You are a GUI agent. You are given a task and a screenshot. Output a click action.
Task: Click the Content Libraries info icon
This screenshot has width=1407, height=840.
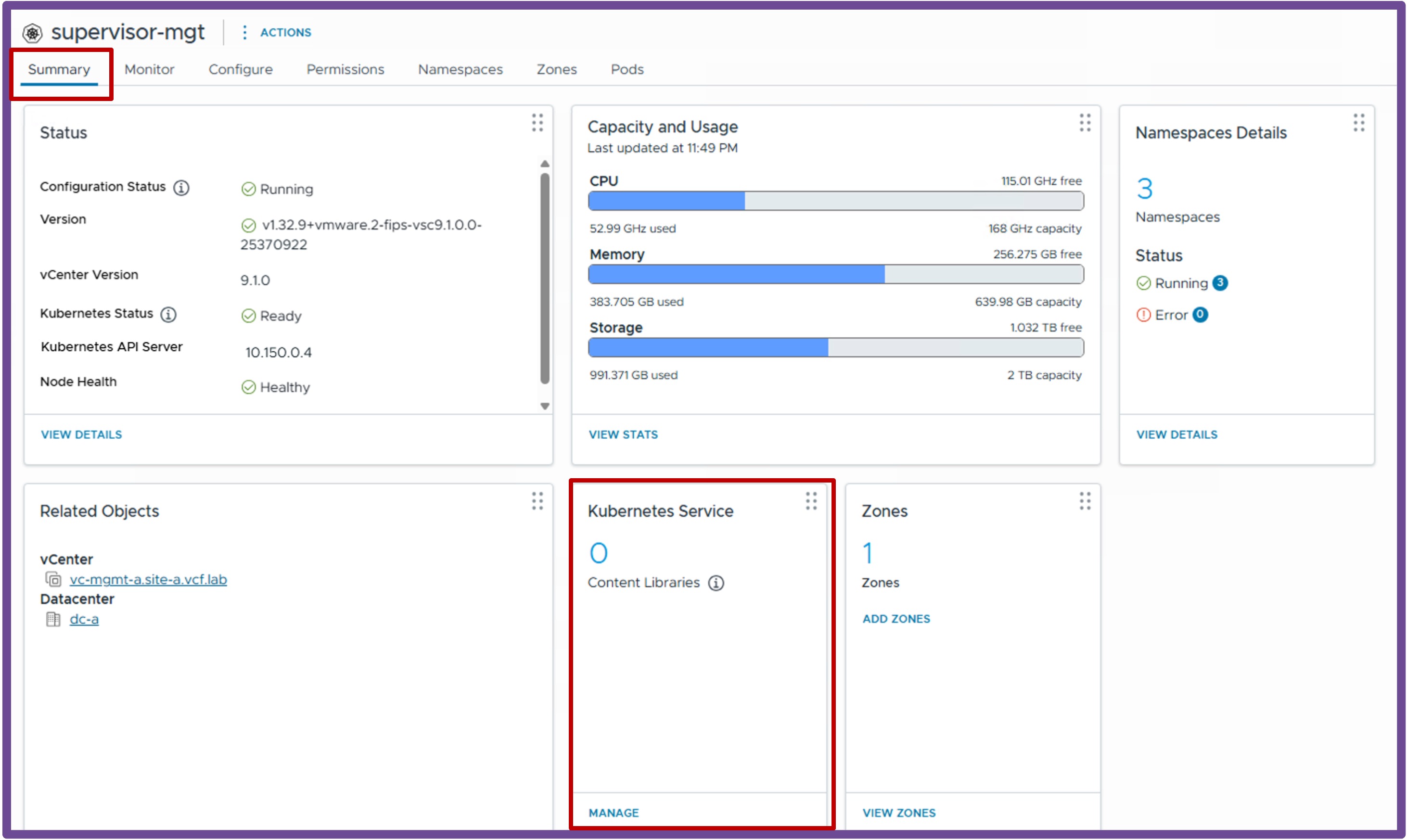tap(716, 583)
